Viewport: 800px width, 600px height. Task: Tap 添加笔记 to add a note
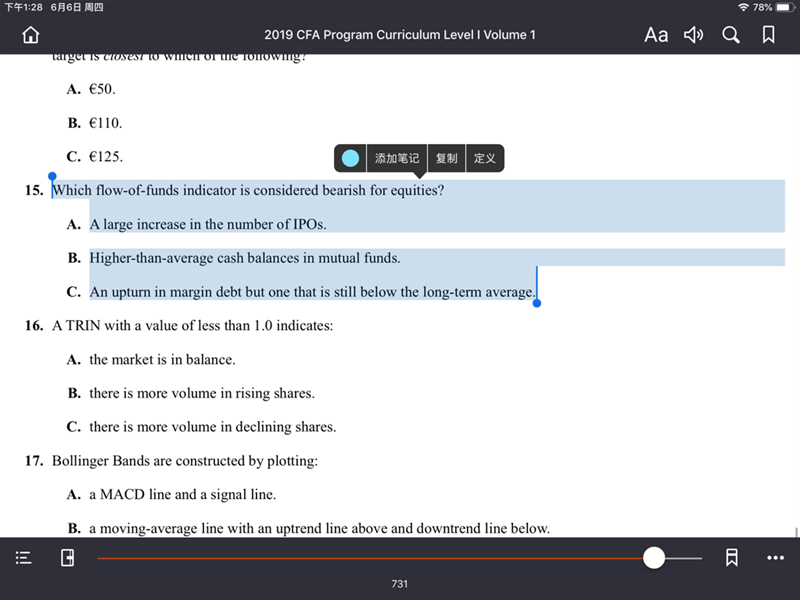397,158
